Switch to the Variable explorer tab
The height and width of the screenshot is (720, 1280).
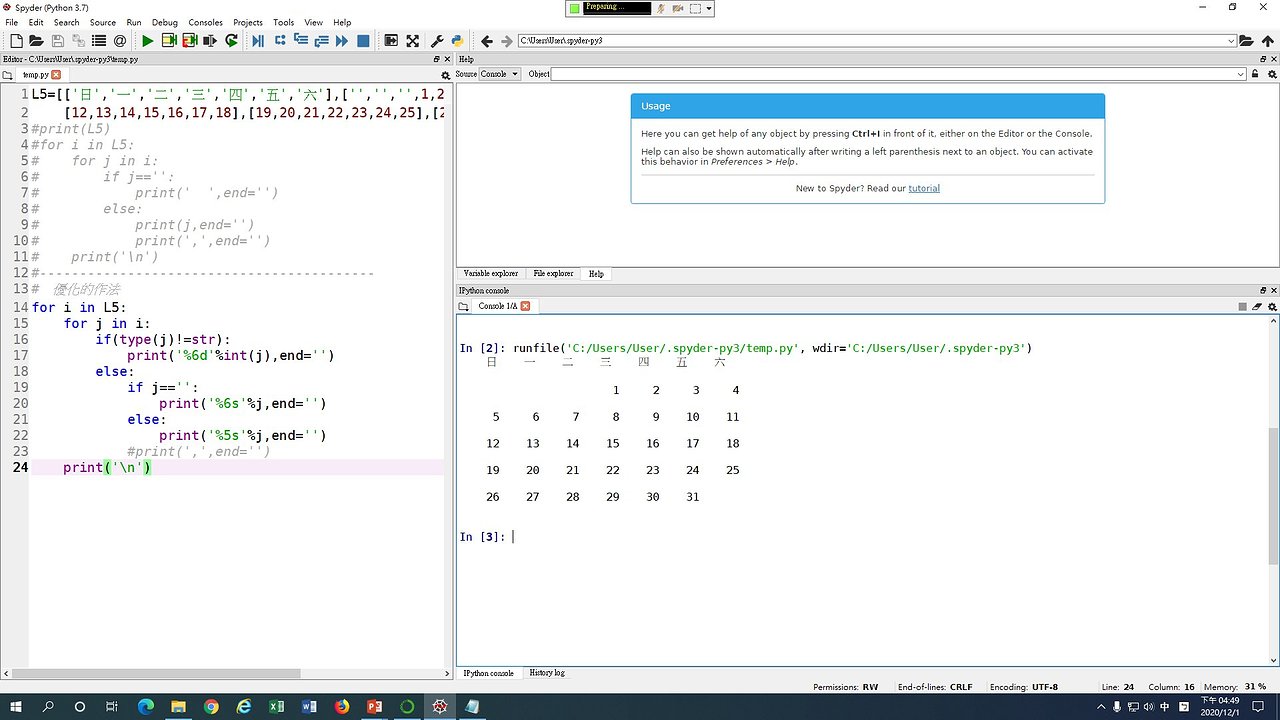(x=491, y=273)
